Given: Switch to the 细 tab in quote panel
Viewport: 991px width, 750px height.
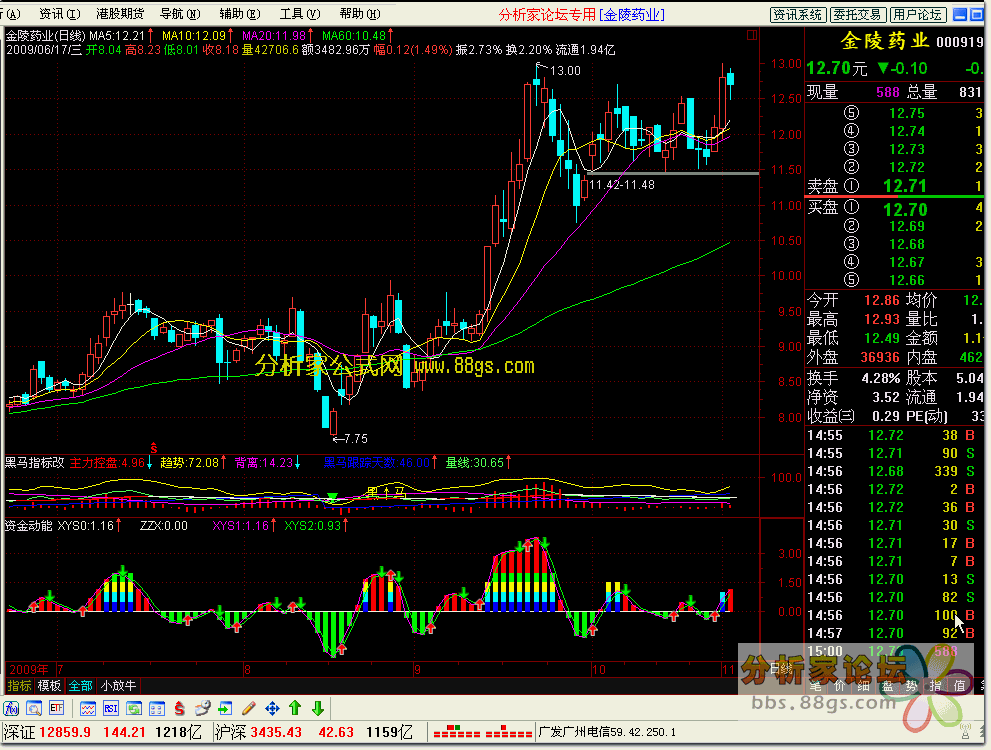Looking at the screenshot, I should (863, 686).
